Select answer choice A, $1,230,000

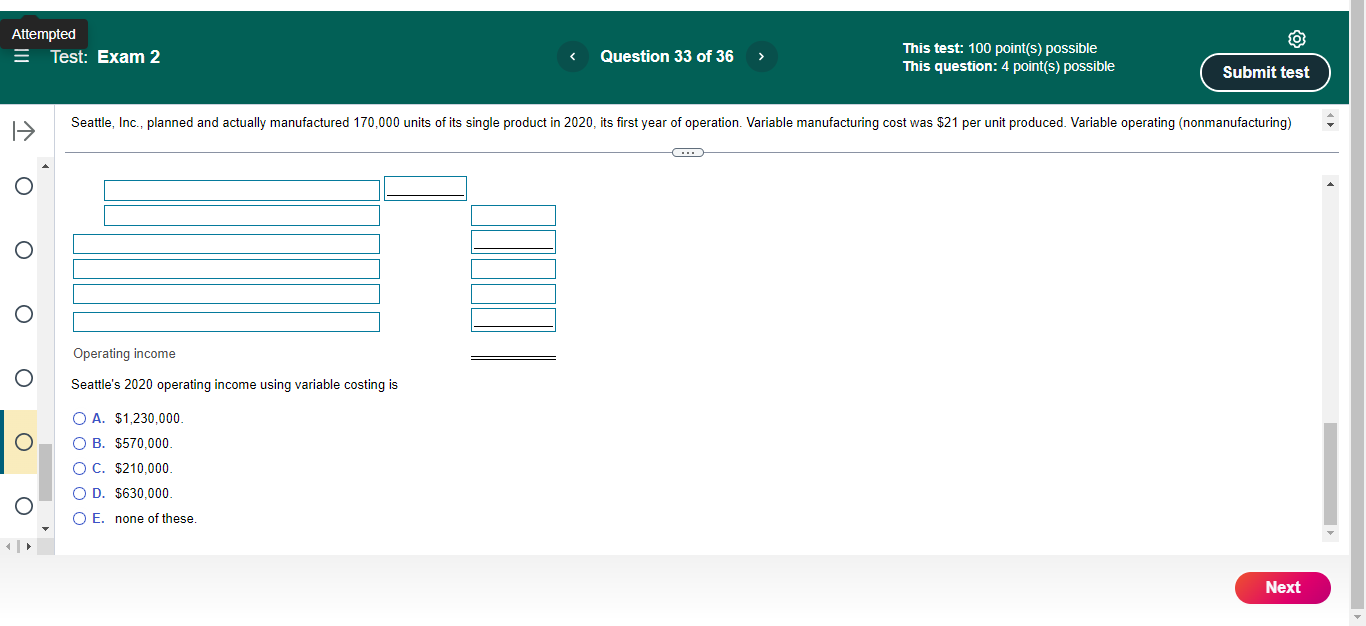[x=79, y=418]
